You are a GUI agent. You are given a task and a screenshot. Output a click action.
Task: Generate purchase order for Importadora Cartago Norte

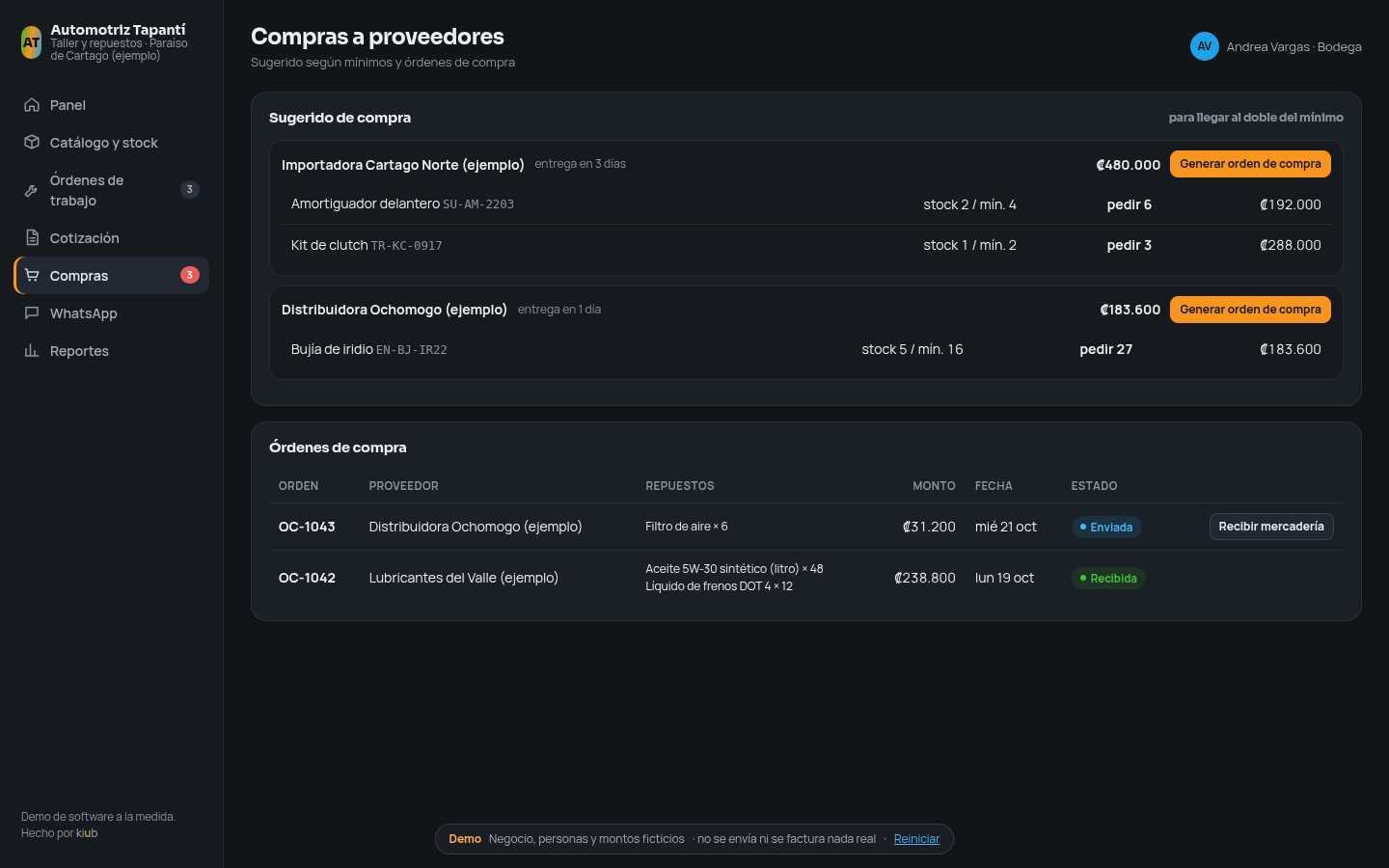coord(1250,164)
